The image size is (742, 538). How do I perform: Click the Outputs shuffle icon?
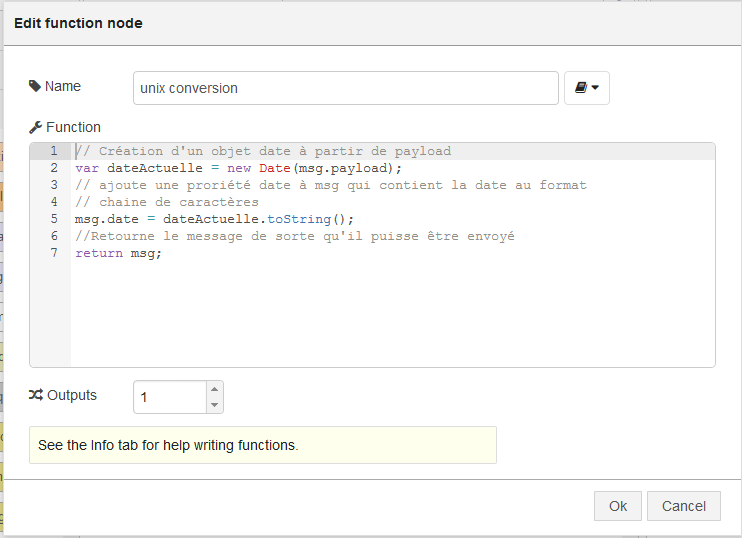[36, 395]
